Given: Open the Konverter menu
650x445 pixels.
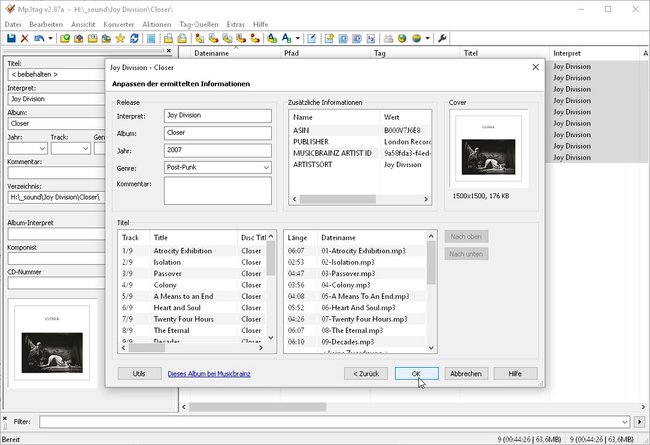Looking at the screenshot, I should 119,24.
